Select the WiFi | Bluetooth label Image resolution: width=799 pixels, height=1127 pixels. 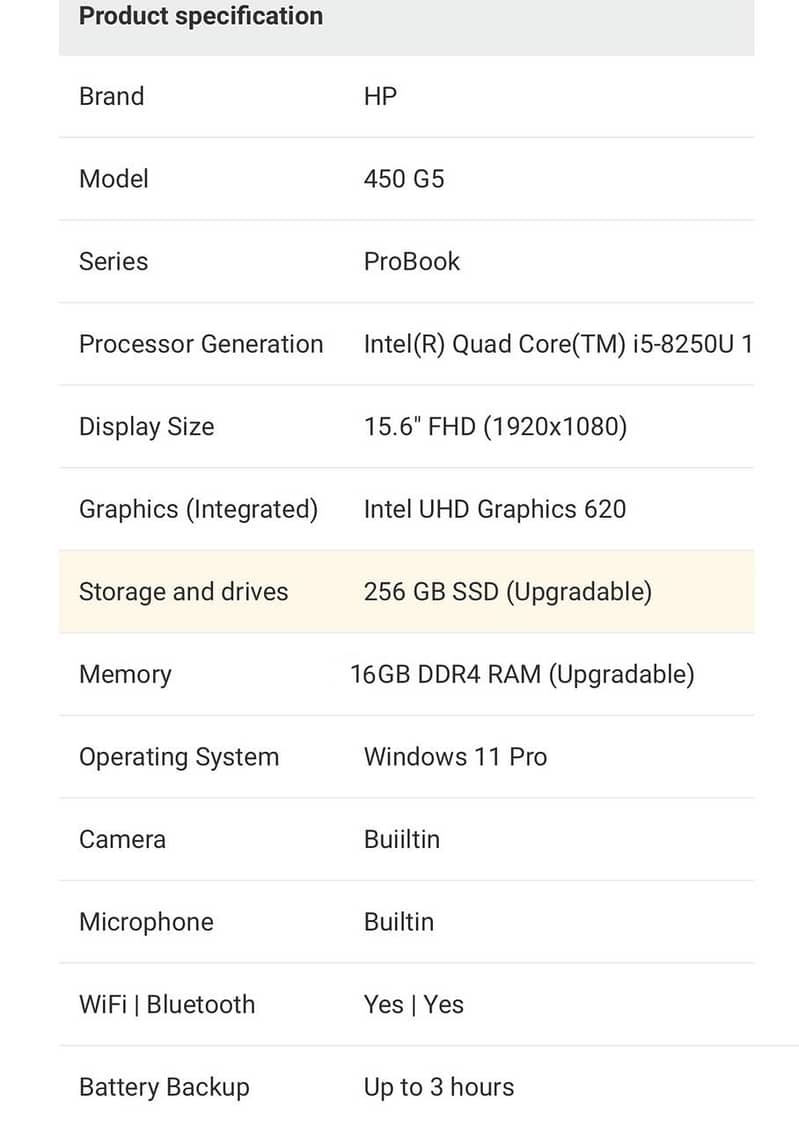click(167, 1005)
